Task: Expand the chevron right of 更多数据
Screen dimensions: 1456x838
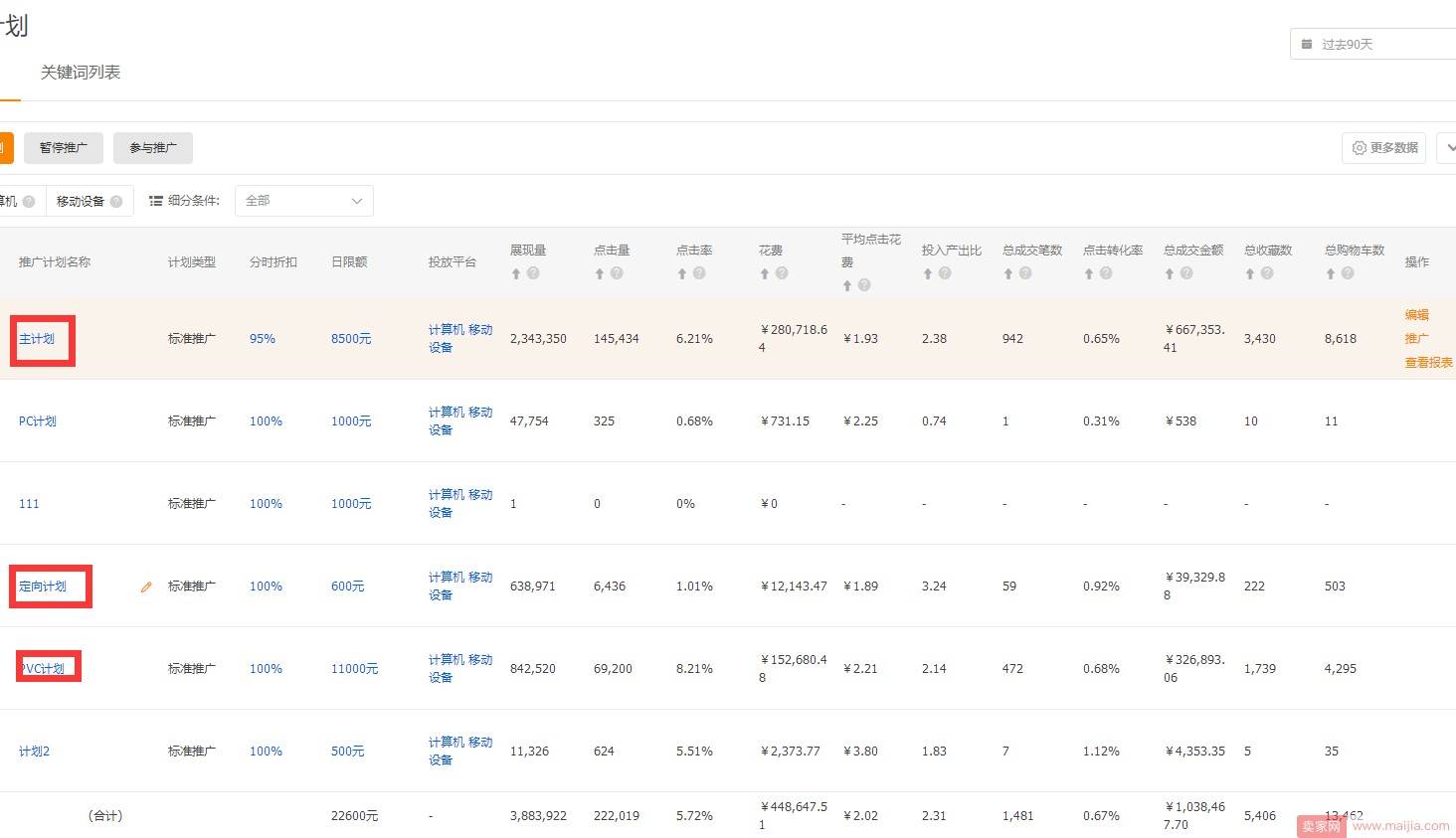Action: pyautogui.click(x=1449, y=147)
